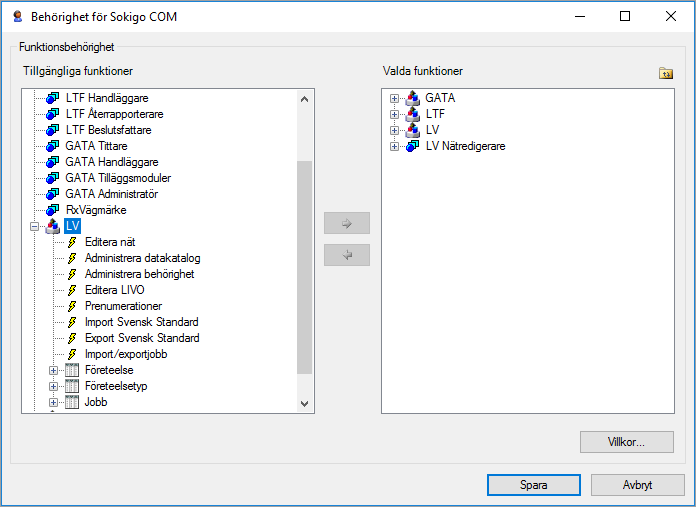Screen dimensions: 696x507
Task: Click the GATA module icon in Valda funktioner
Action: click(412, 98)
